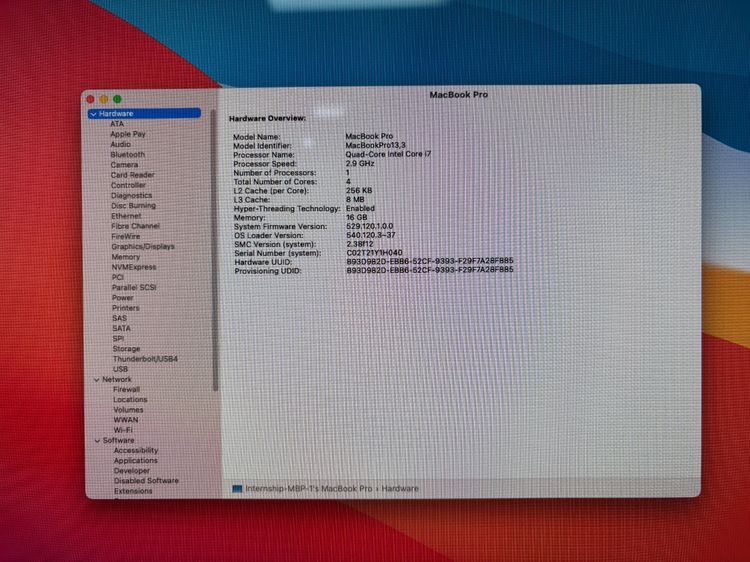
Task: Select Graphics/Displays entry
Action: (143, 247)
